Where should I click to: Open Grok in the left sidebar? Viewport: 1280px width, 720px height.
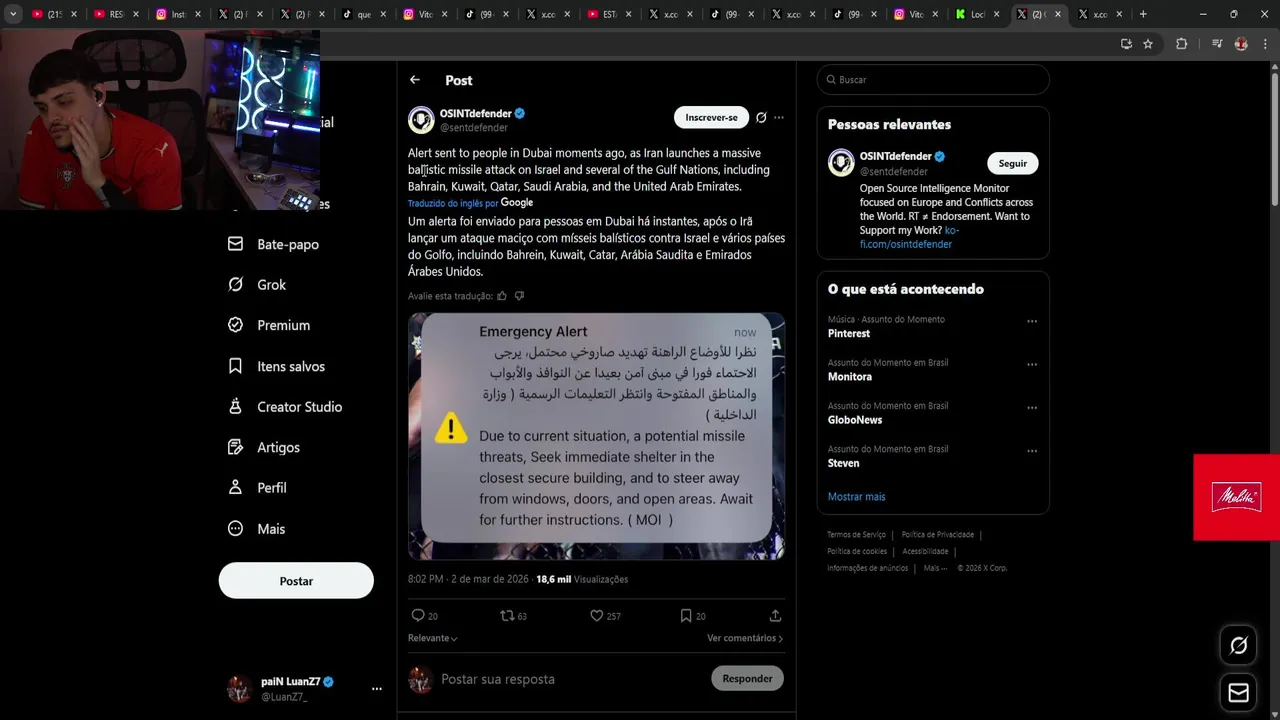(257, 285)
